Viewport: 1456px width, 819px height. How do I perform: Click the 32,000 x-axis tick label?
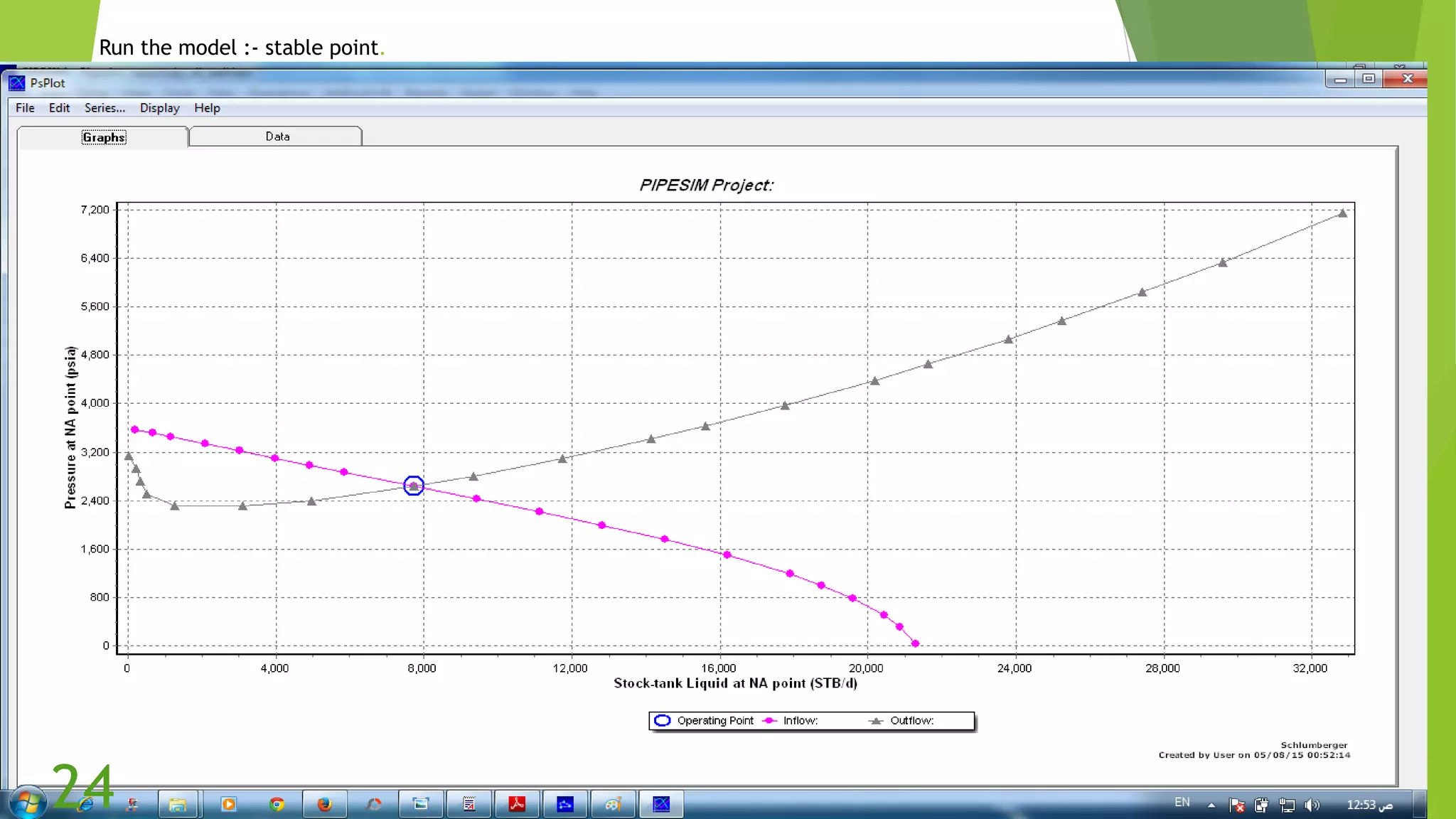coord(1310,668)
